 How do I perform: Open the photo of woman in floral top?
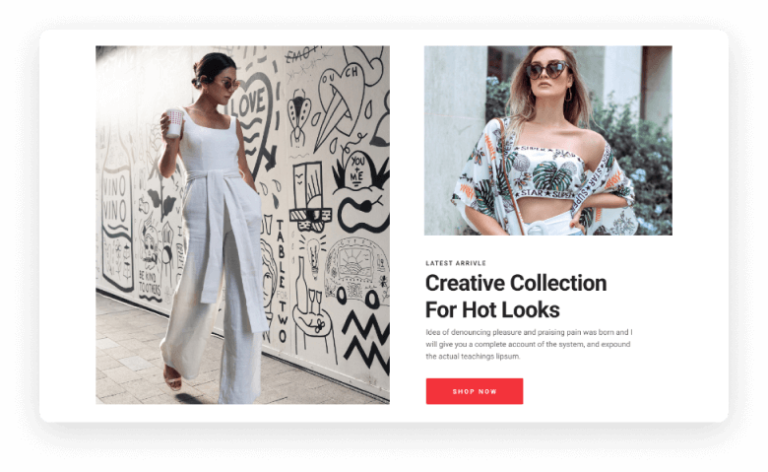pos(548,141)
